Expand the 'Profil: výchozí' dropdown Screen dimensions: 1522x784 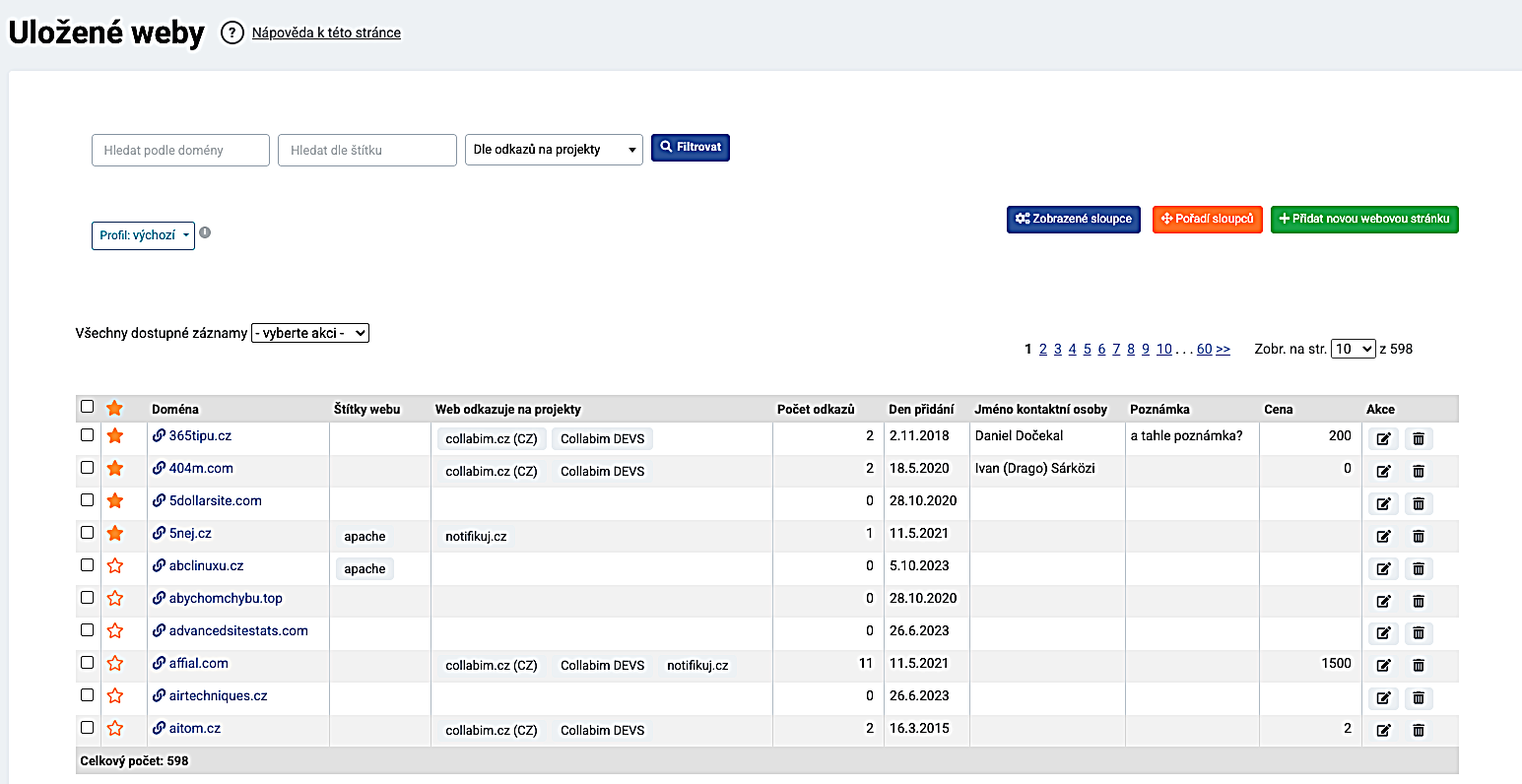[x=143, y=235]
